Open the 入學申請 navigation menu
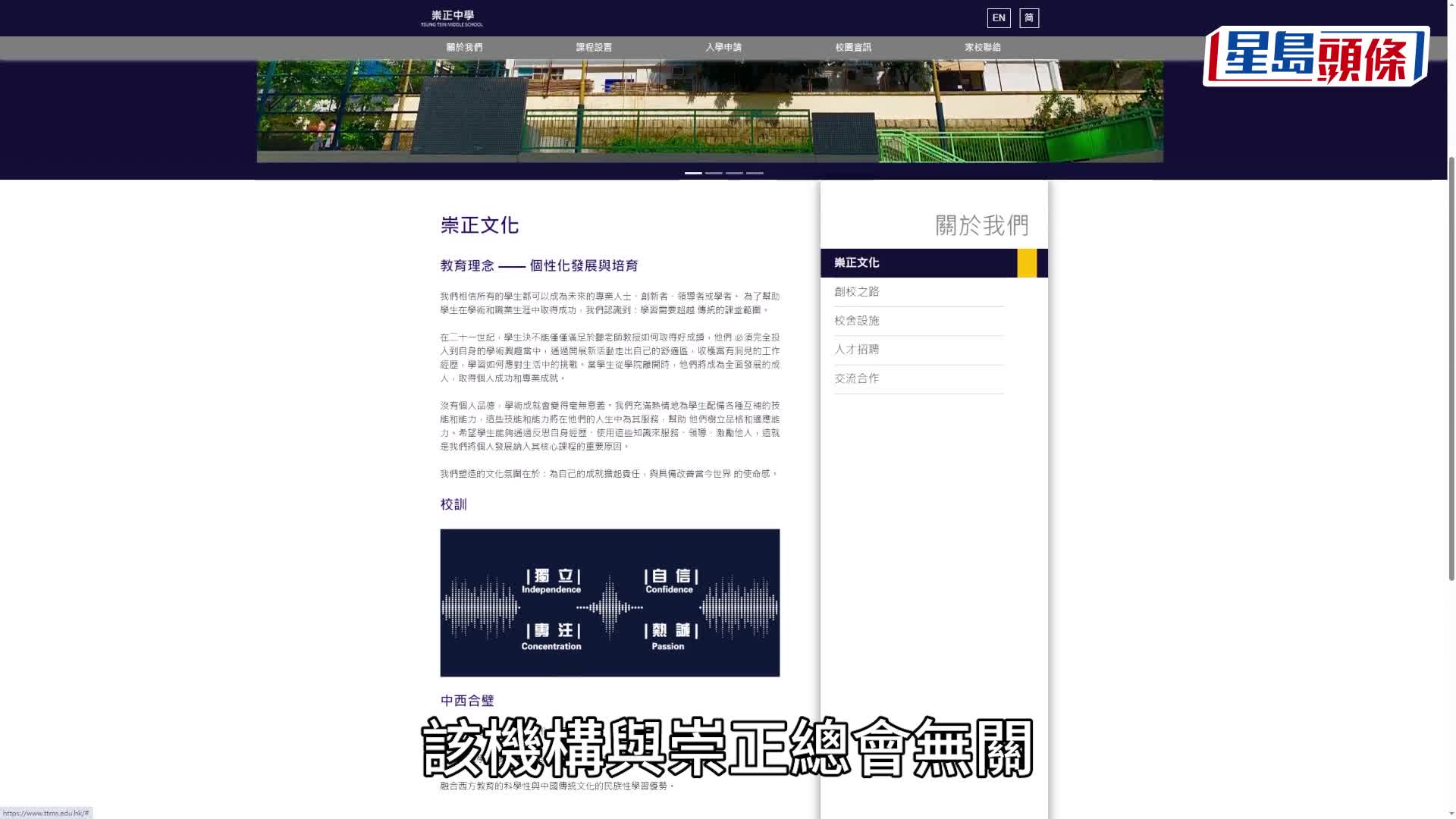Screen dimensions: 1456x819 coord(723,47)
